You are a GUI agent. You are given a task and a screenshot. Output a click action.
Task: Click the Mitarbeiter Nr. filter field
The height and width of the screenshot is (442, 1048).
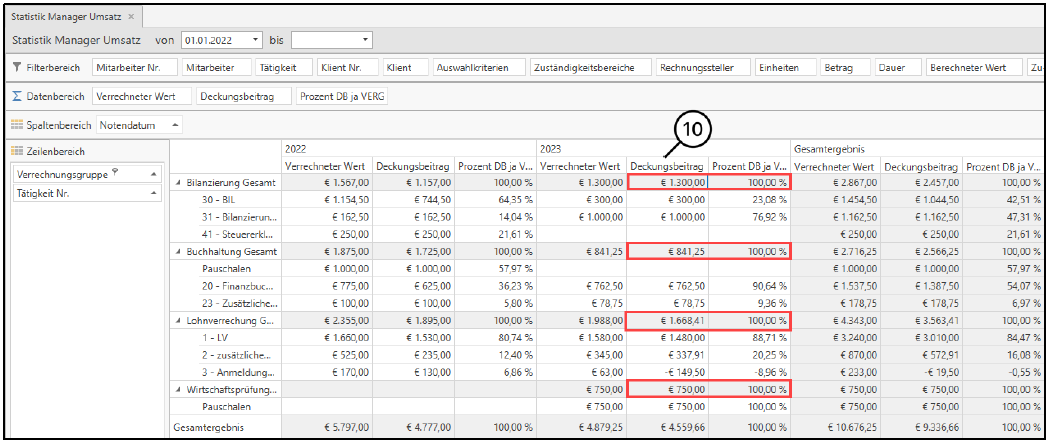tap(132, 68)
